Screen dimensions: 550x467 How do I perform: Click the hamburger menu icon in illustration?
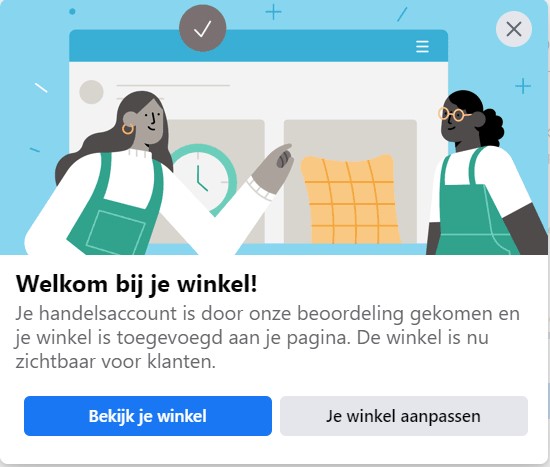pos(422,46)
